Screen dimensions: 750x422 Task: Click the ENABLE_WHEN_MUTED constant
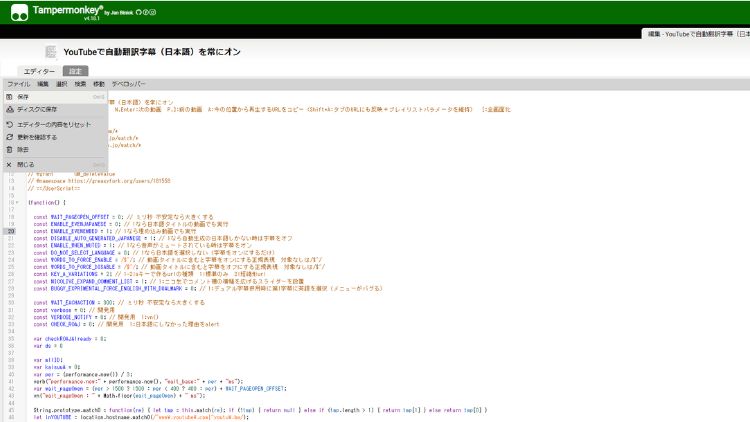(x=80, y=245)
